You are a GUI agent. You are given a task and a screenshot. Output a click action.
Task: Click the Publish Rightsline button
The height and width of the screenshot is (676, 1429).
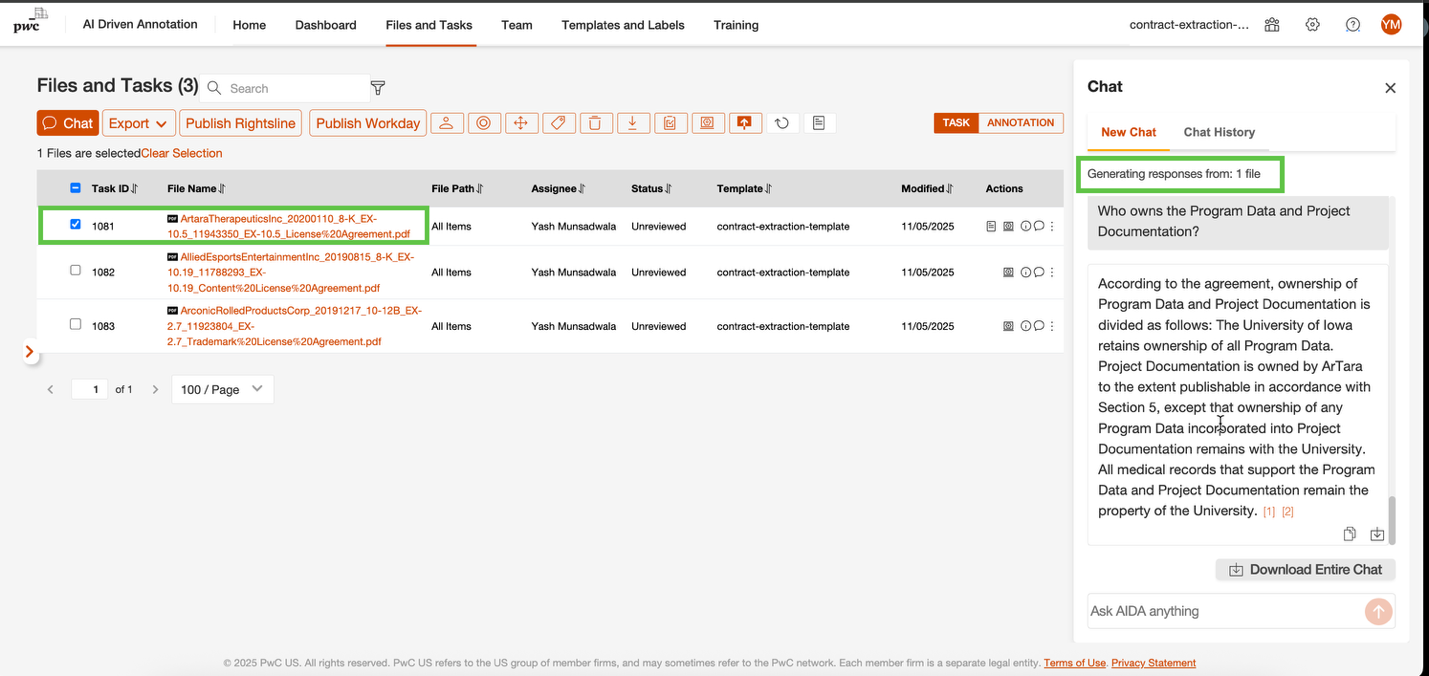tap(240, 122)
